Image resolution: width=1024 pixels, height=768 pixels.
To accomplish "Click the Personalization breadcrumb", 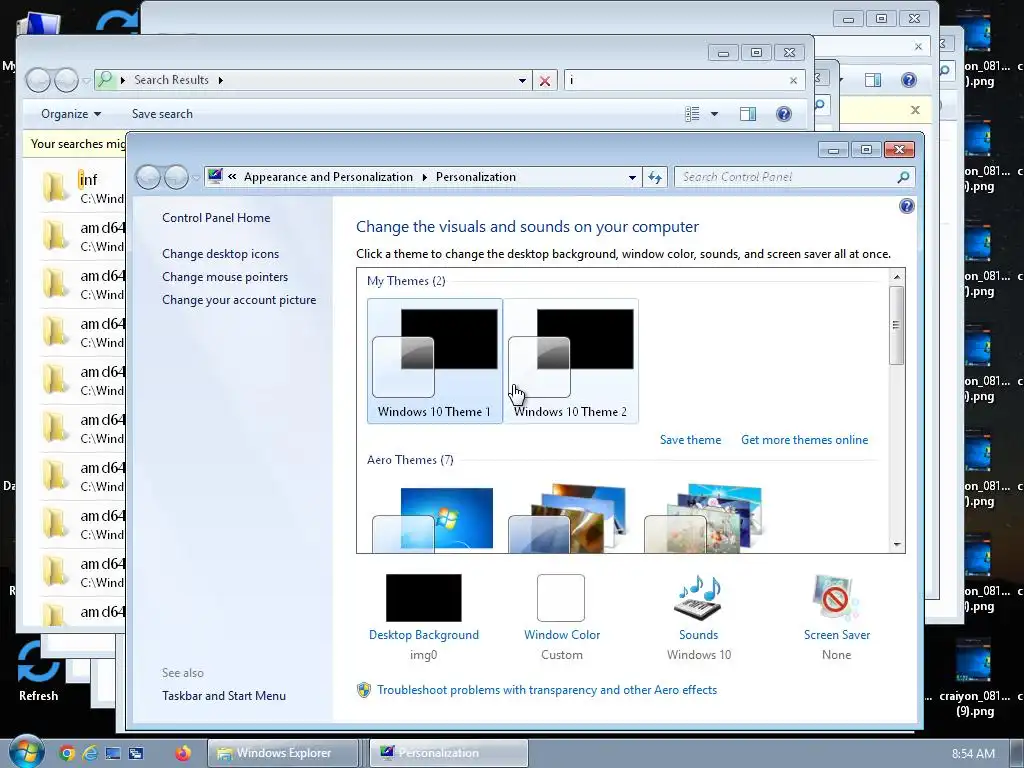I will point(475,177).
